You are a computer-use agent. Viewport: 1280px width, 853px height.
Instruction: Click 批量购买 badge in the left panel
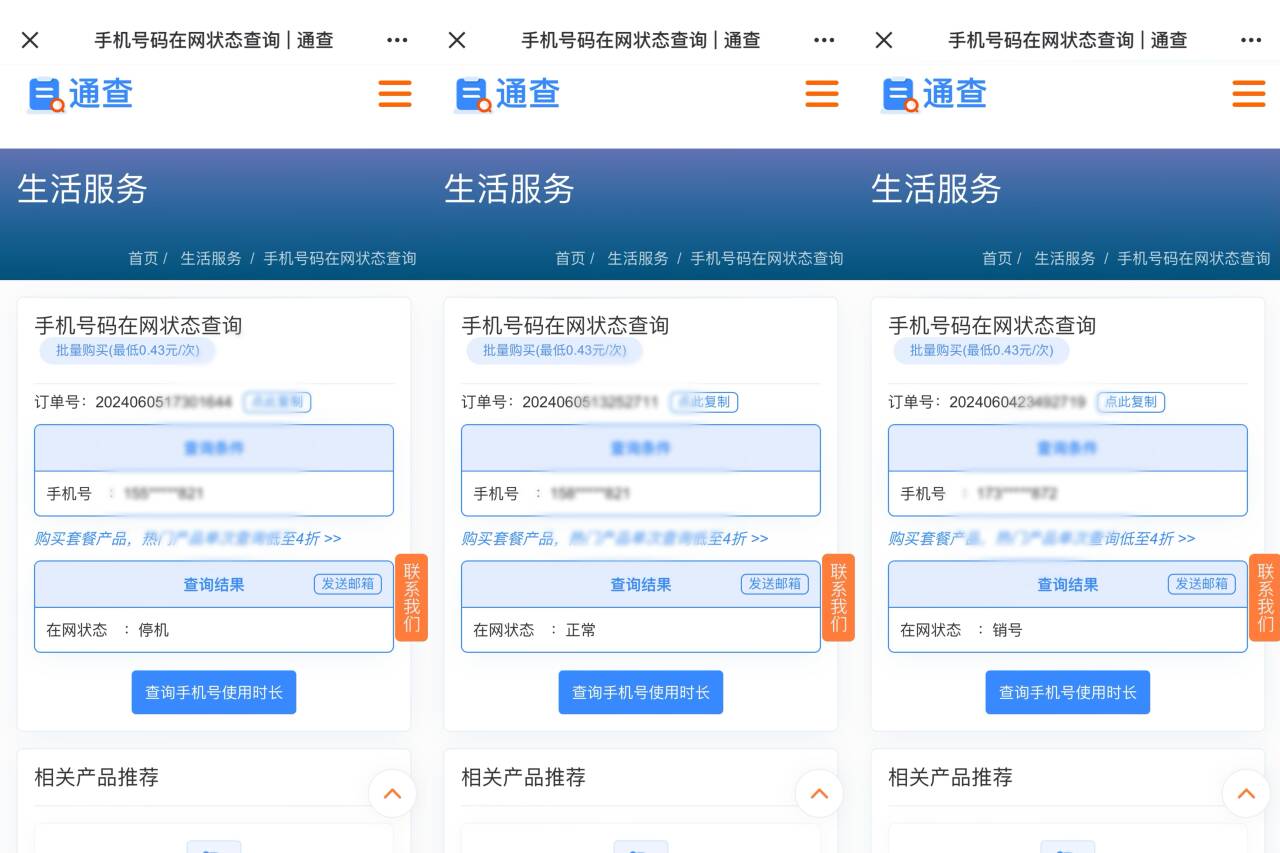127,350
